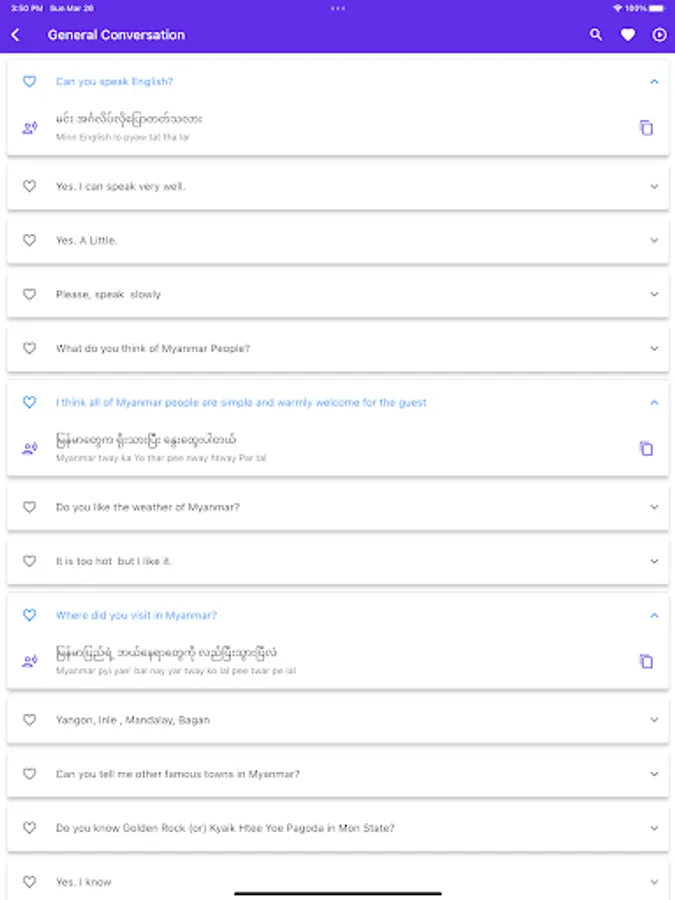Play audio for 'Can you speak English?' translation
The width and height of the screenshot is (675, 900).
pyautogui.click(x=30, y=127)
